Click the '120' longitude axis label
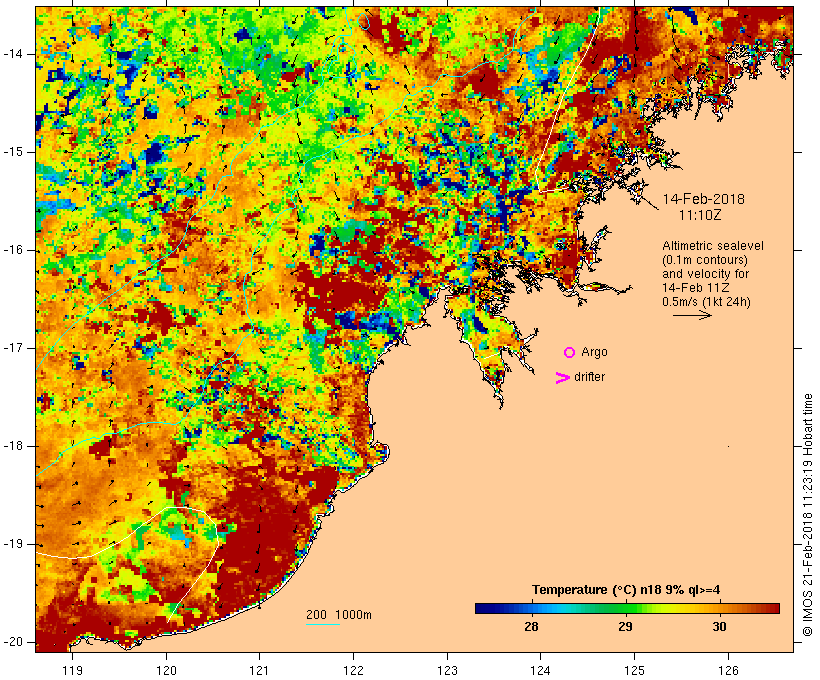This screenshot has width=820, height=680. (166, 670)
